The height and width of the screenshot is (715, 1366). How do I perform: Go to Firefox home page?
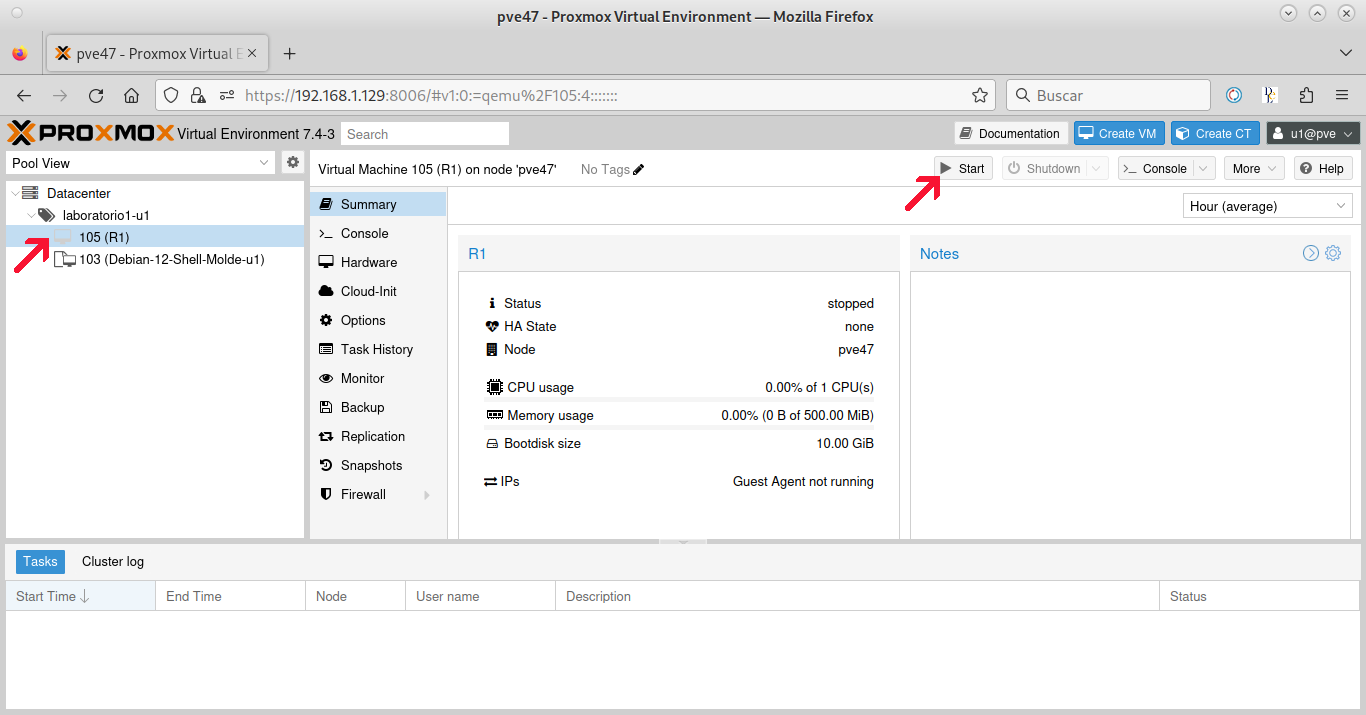point(131,95)
